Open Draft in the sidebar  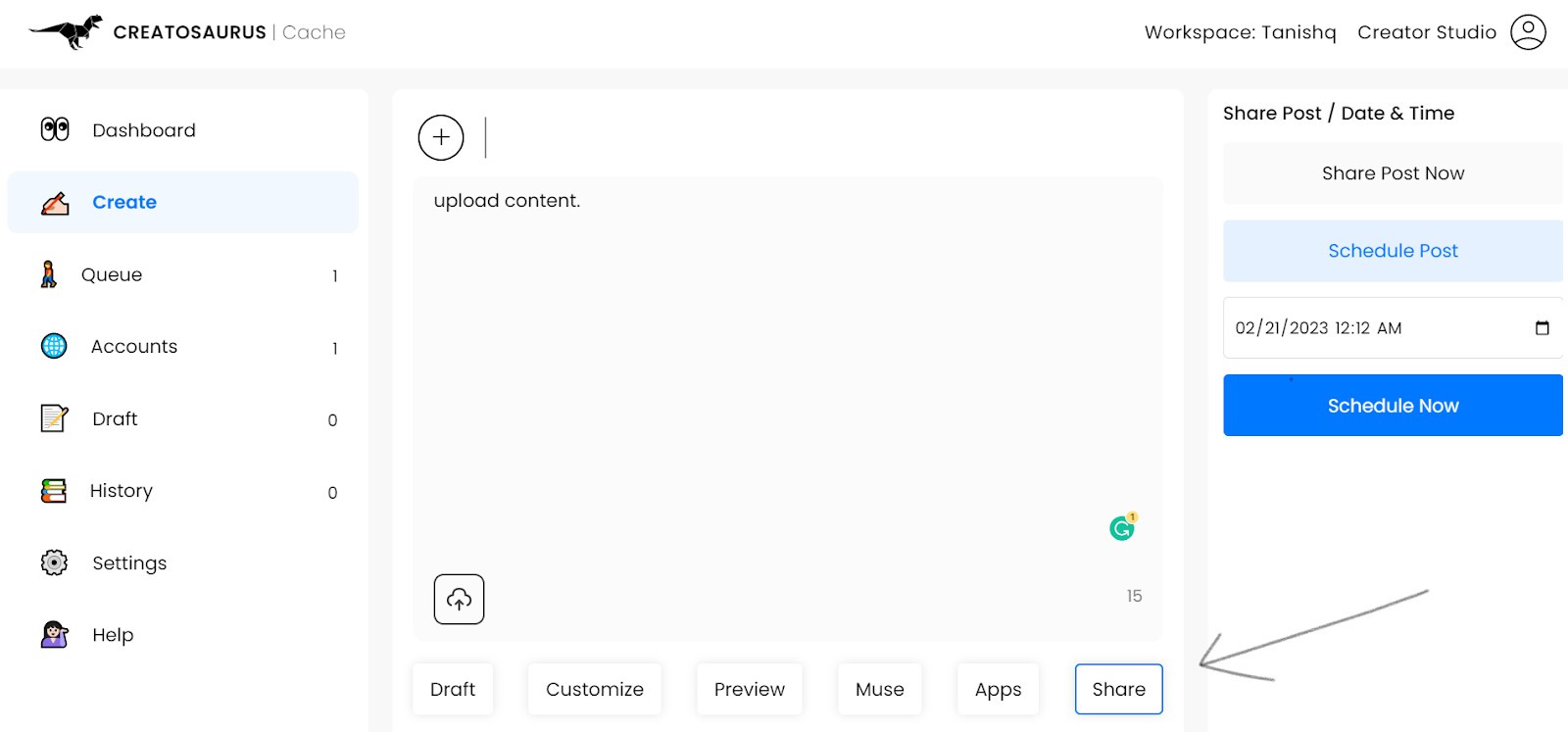tap(183, 418)
